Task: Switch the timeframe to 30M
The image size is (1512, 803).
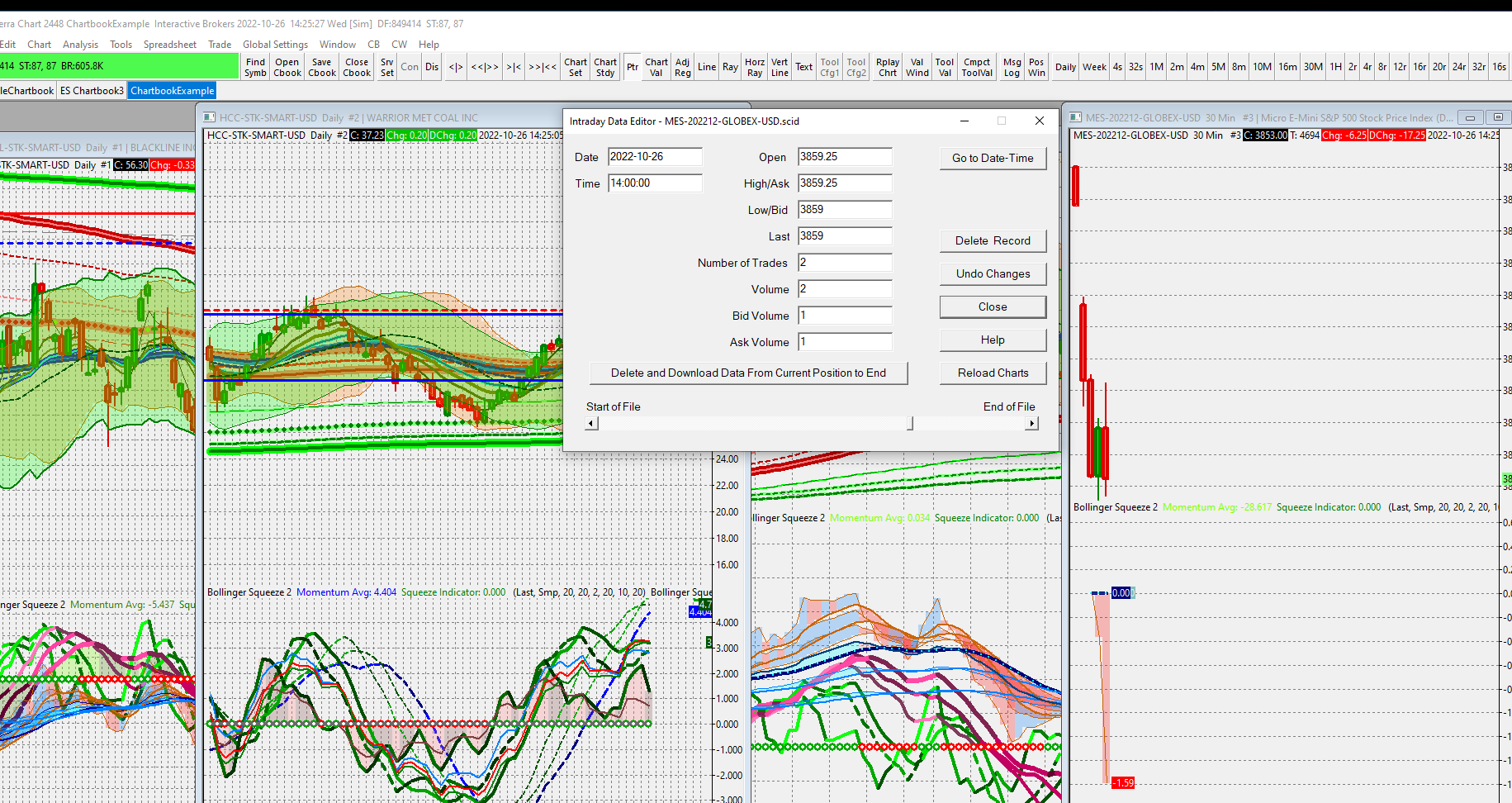Action: pos(1313,67)
